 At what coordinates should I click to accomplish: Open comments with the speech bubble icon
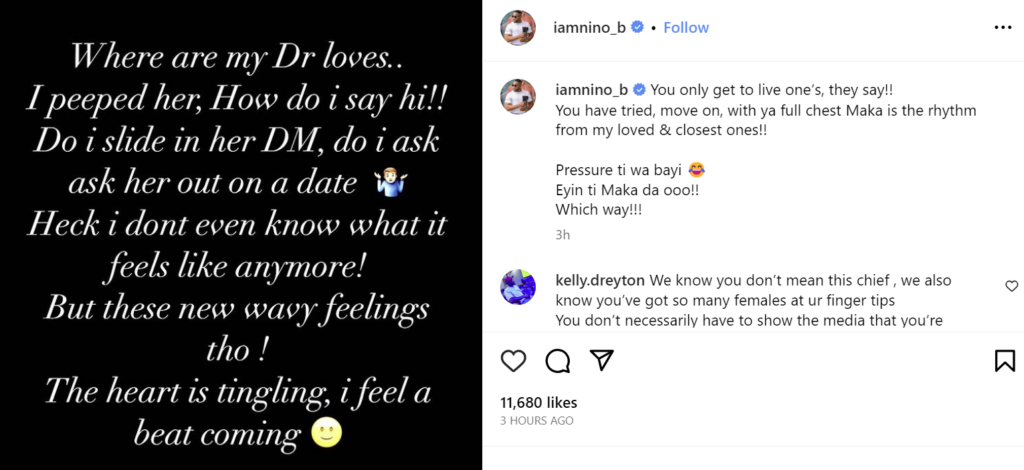[x=557, y=360]
